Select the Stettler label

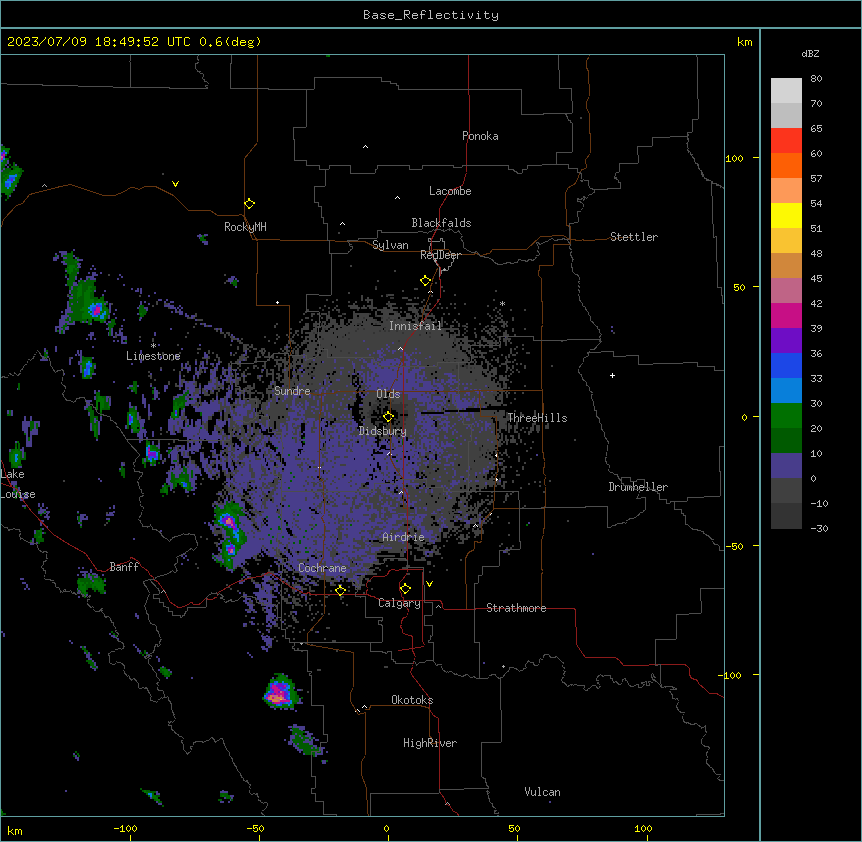pyautogui.click(x=634, y=237)
